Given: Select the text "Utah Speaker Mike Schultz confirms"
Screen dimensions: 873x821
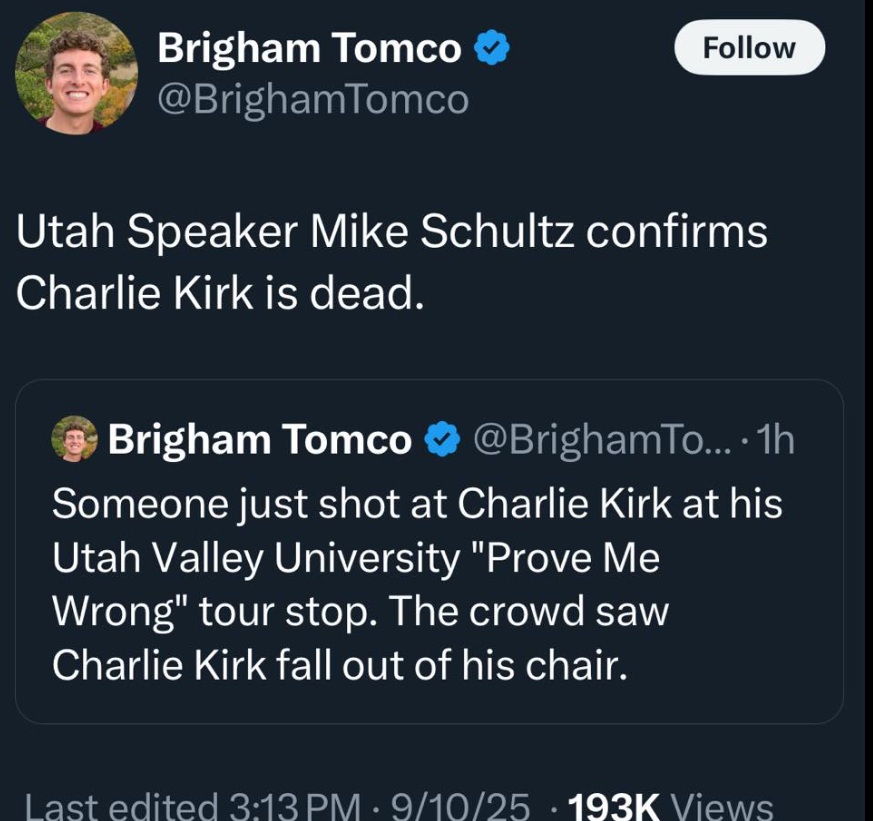Looking at the screenshot, I should (391, 233).
